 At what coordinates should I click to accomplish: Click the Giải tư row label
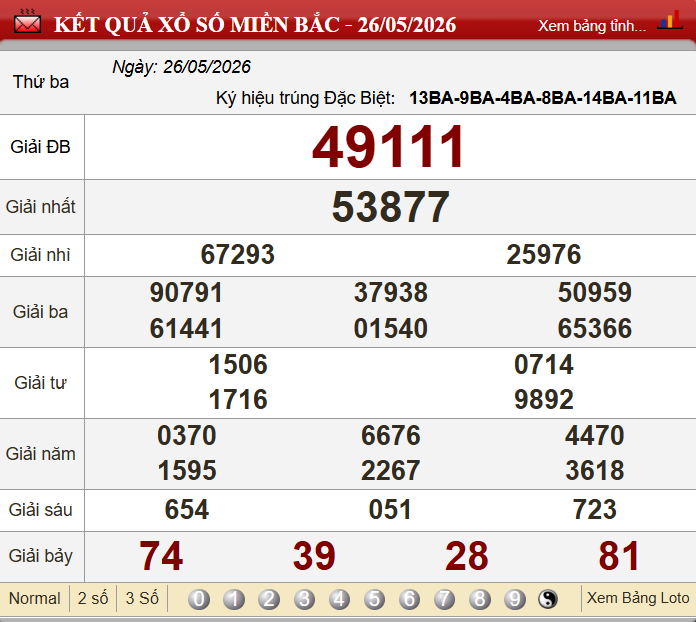coord(40,383)
